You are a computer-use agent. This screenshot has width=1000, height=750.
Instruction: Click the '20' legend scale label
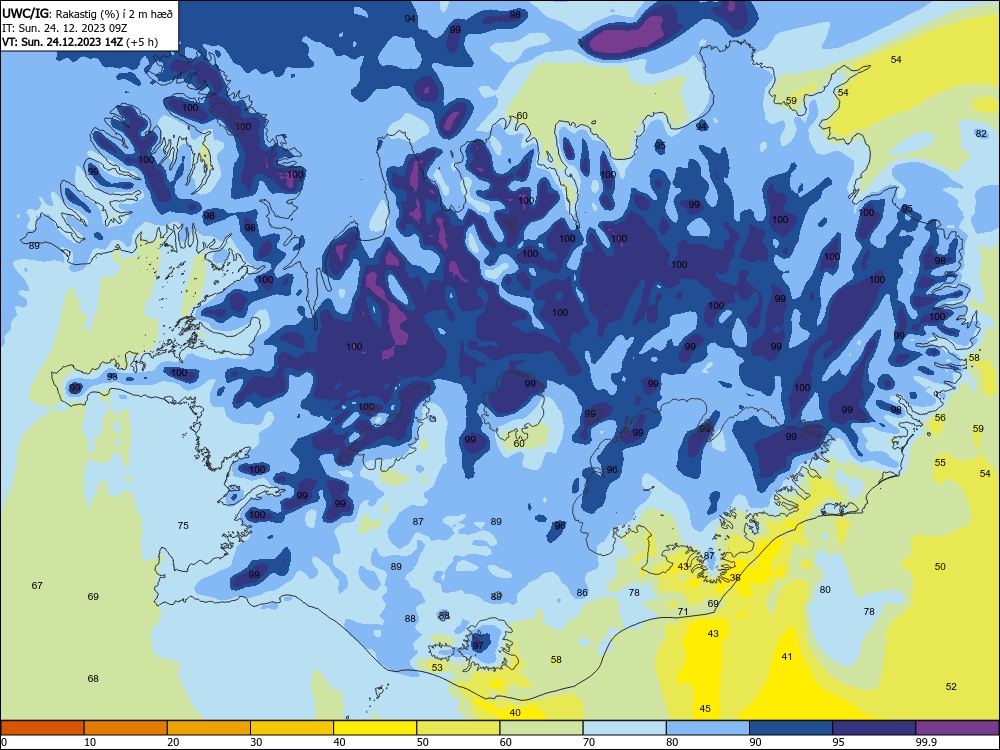click(x=173, y=742)
